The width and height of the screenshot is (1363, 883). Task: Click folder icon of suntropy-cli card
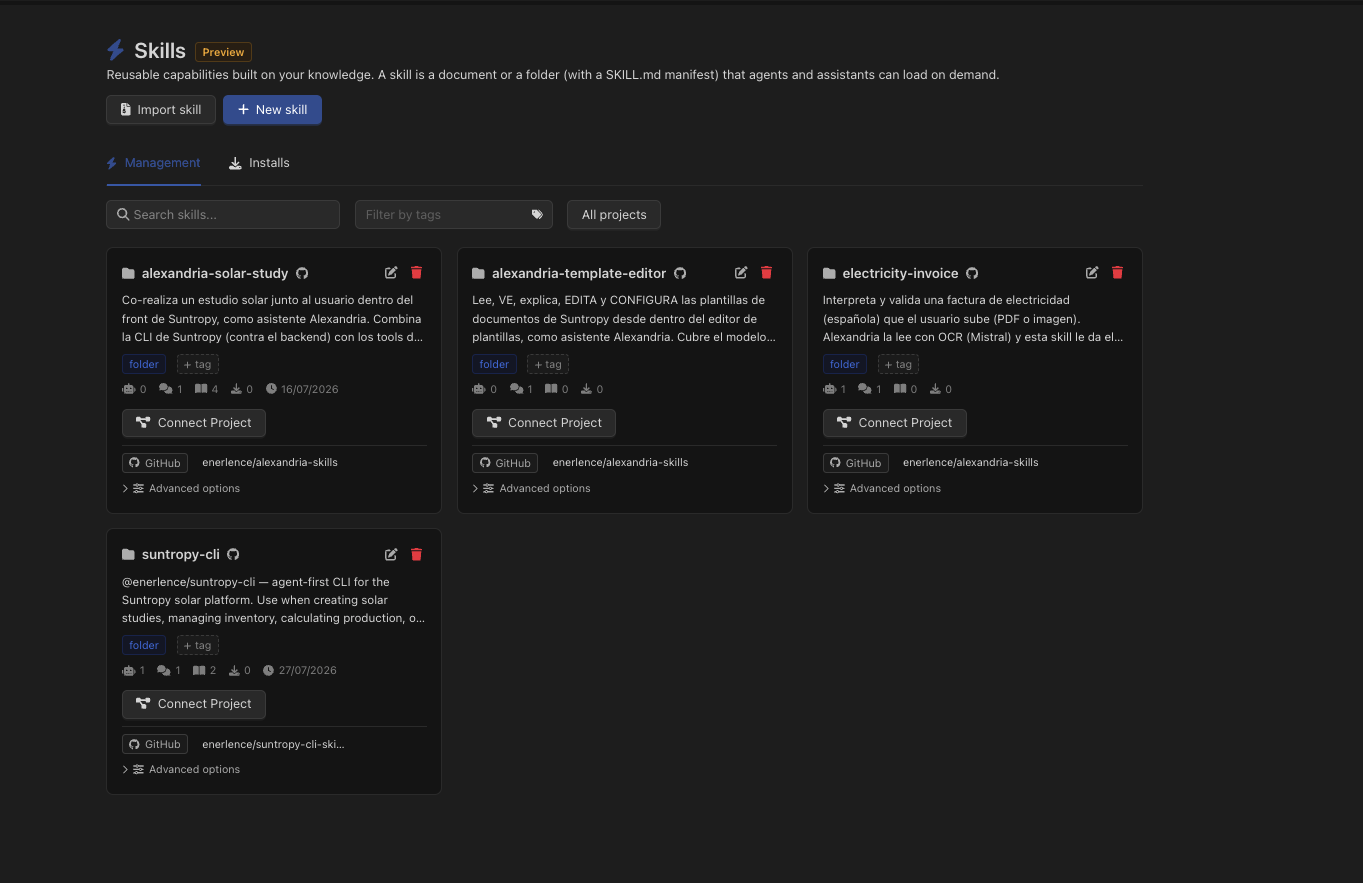point(128,554)
